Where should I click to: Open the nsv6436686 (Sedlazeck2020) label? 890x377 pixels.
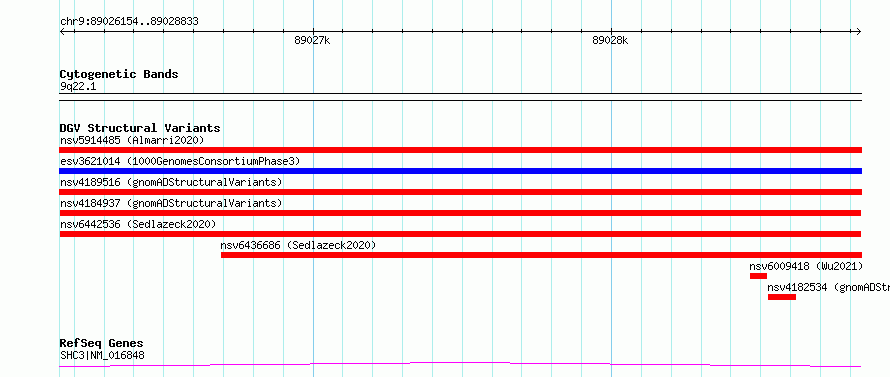tap(298, 245)
